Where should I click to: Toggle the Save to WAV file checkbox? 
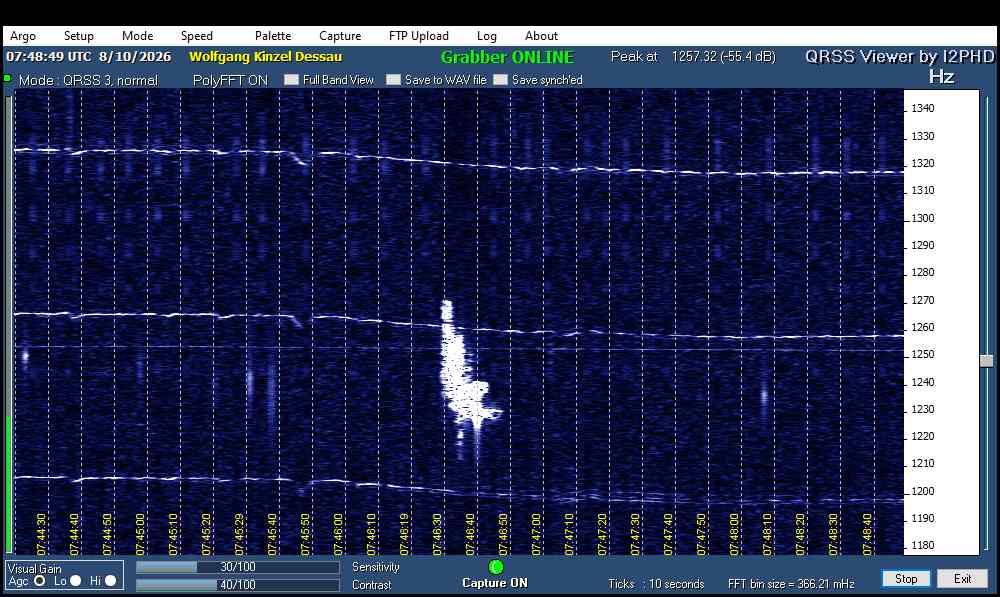[393, 80]
